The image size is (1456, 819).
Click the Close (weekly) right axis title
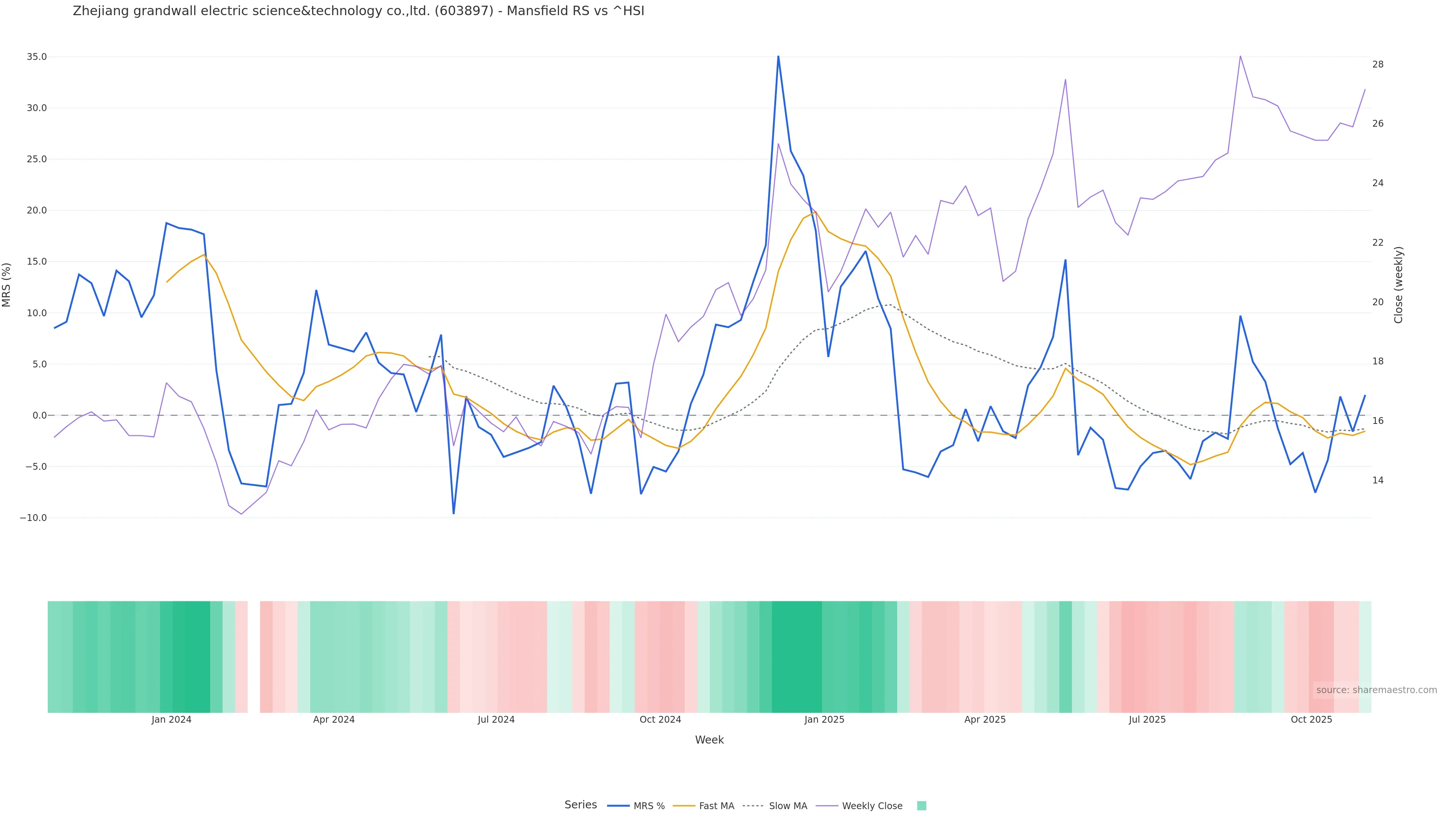(x=1398, y=285)
